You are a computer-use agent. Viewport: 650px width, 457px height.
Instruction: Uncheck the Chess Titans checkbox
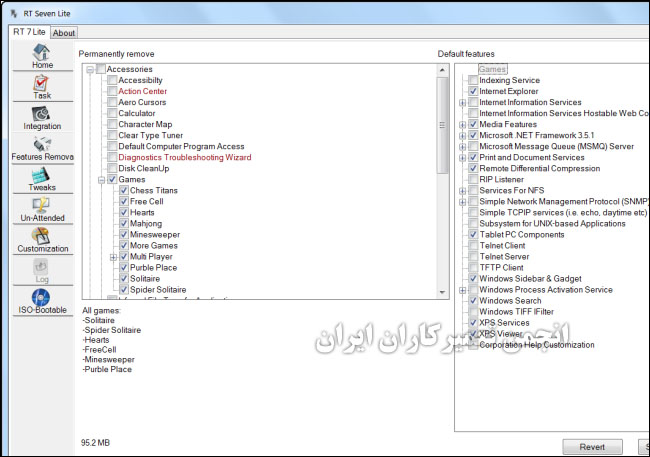coord(124,190)
